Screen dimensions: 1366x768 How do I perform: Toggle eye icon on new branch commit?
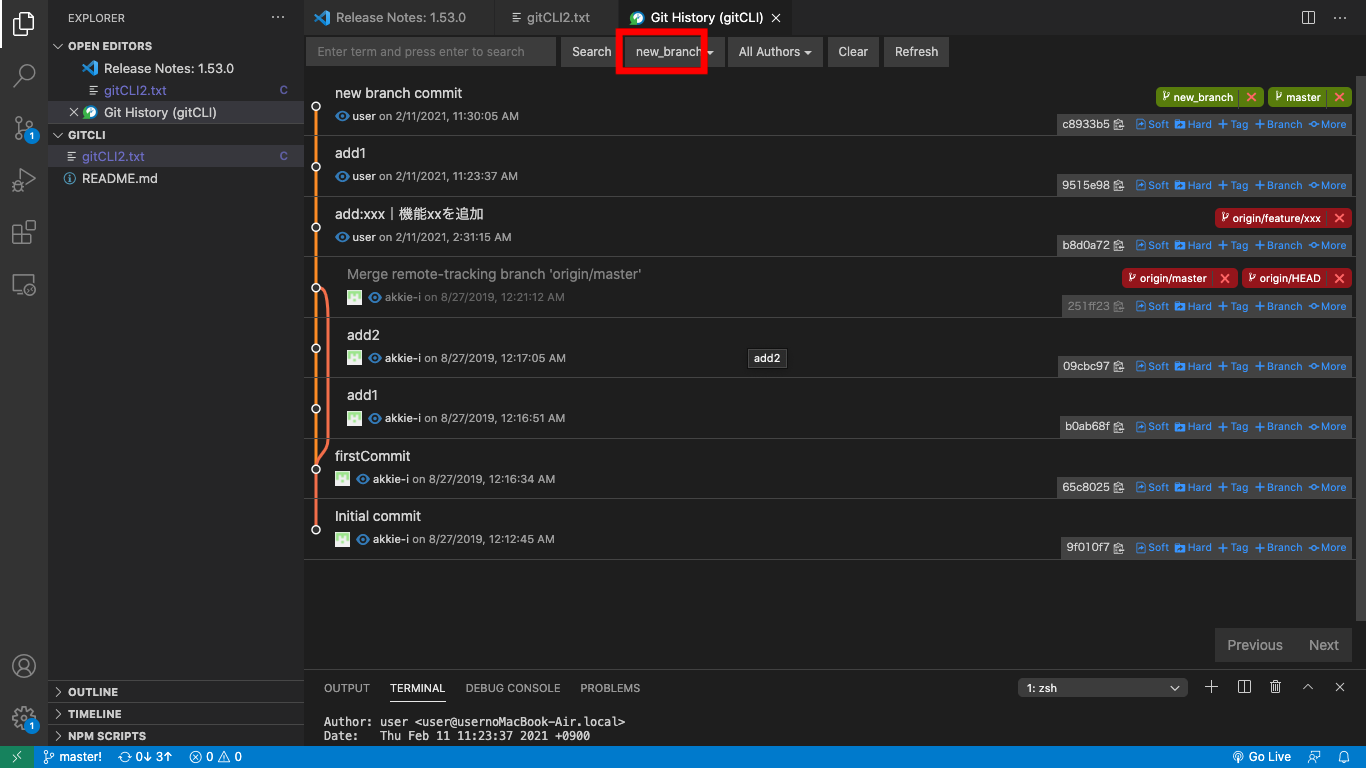click(x=342, y=116)
